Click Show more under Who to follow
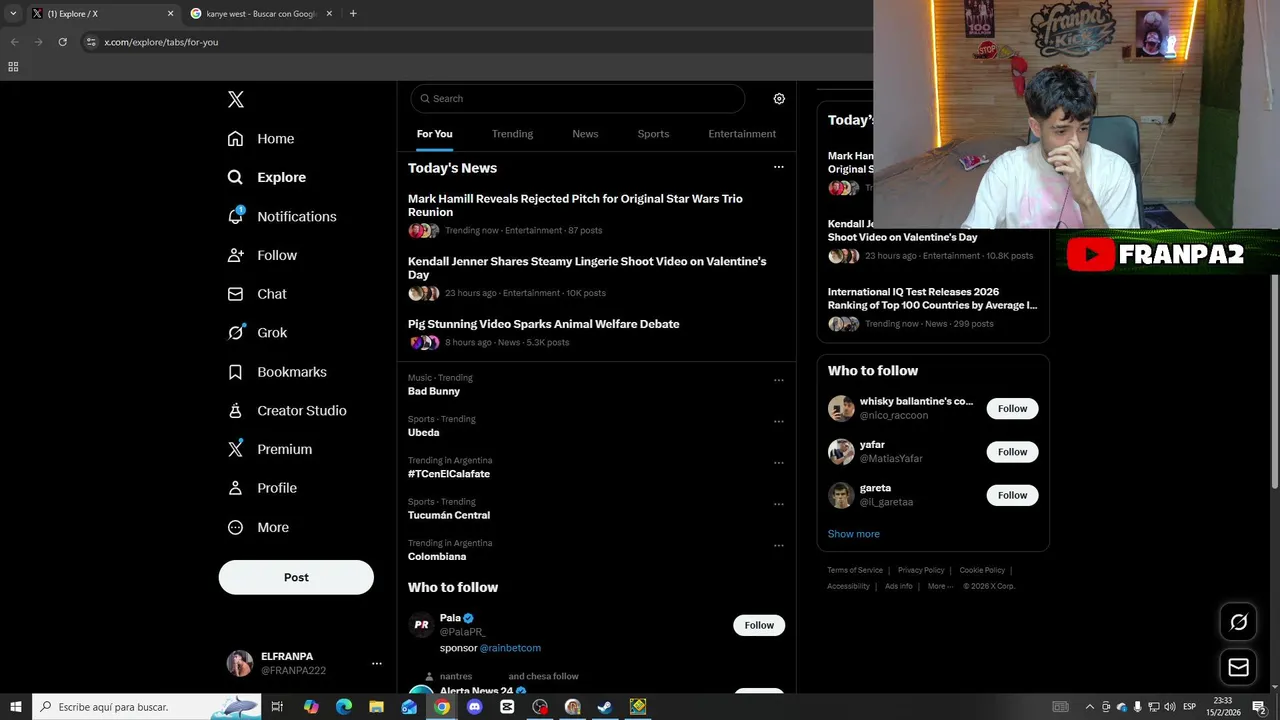Image resolution: width=1280 pixels, height=720 pixels. (x=853, y=534)
